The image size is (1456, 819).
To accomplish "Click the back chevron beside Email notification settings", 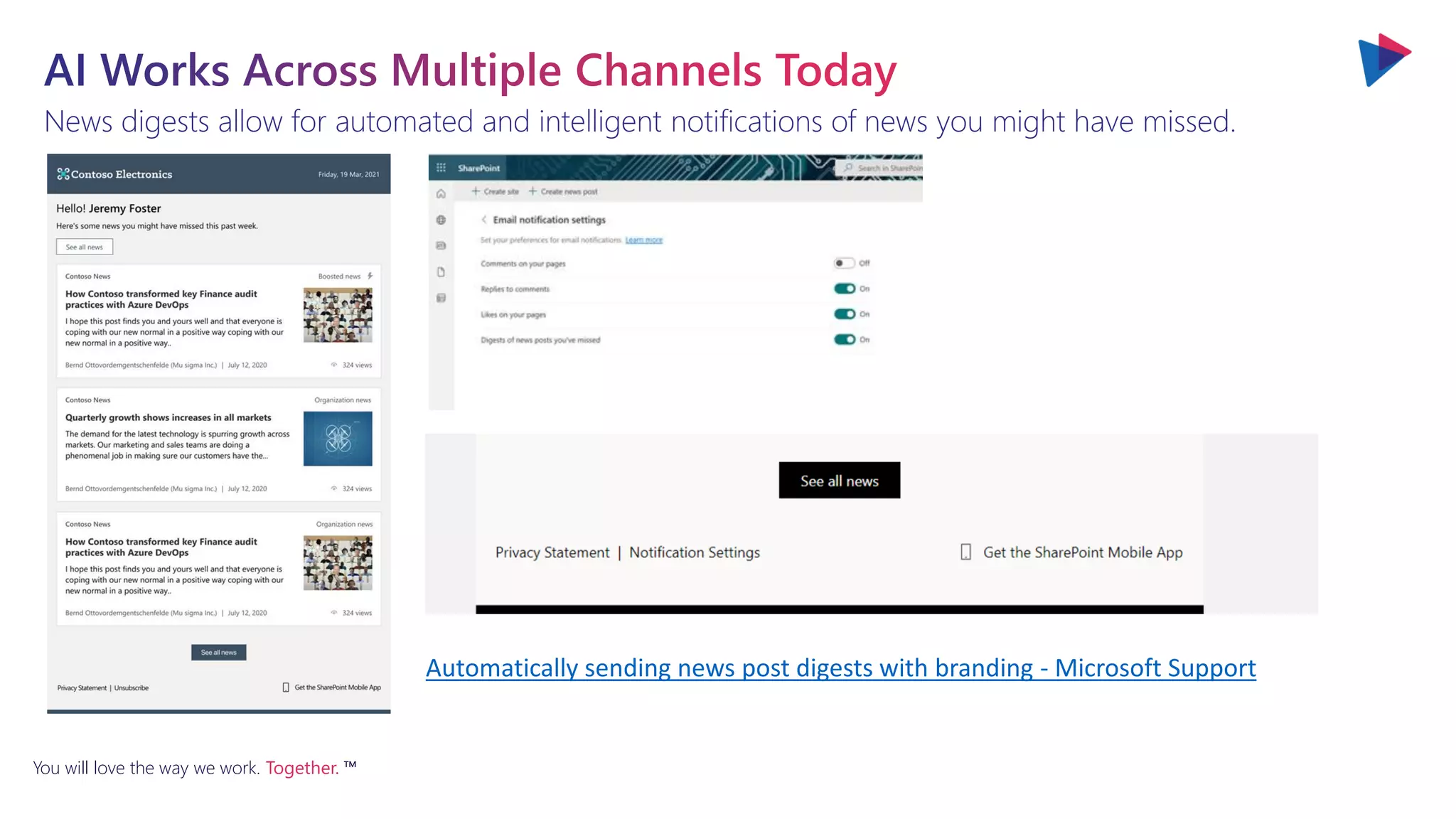I will point(484,220).
